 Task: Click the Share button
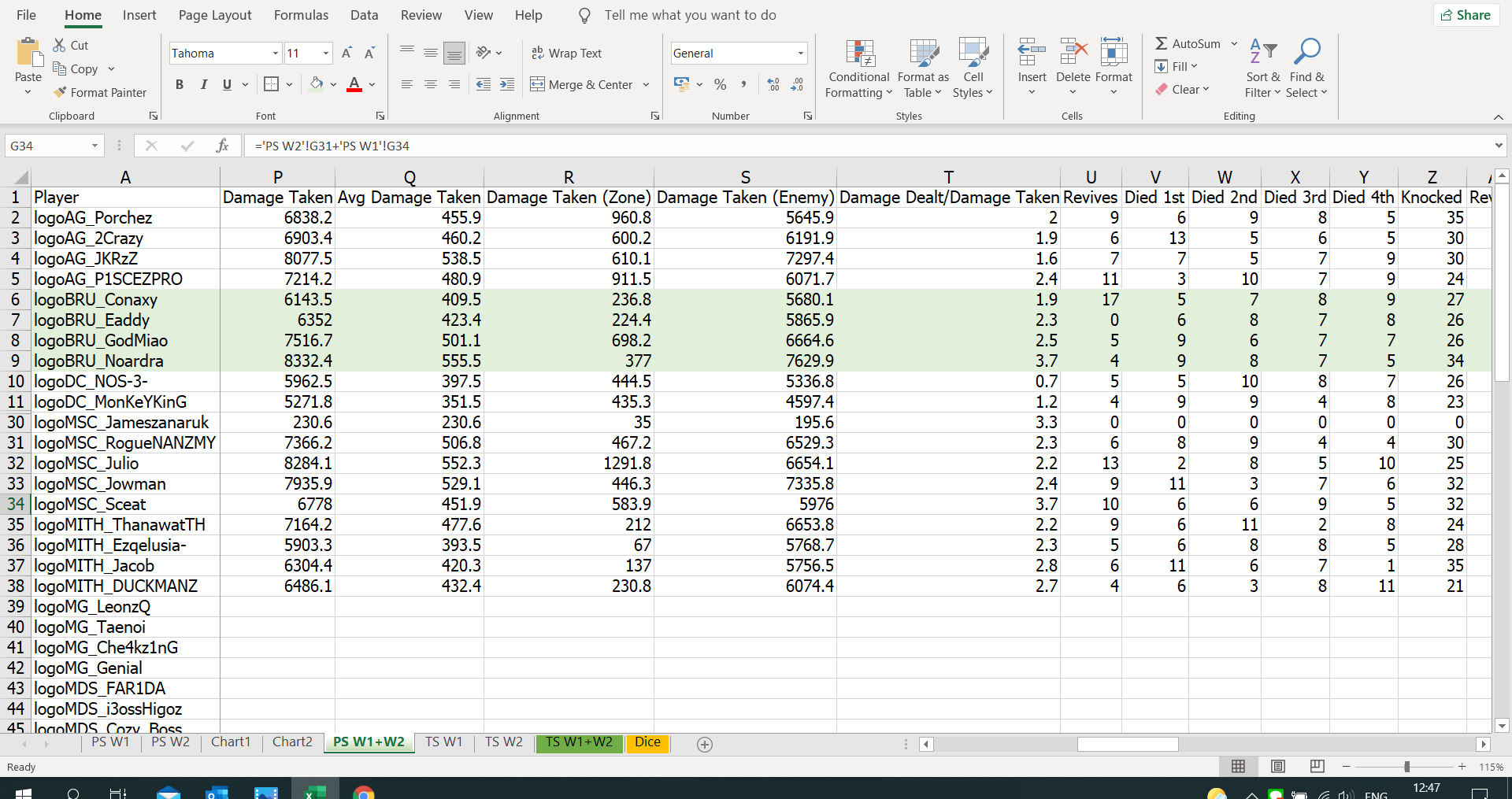tap(1466, 15)
